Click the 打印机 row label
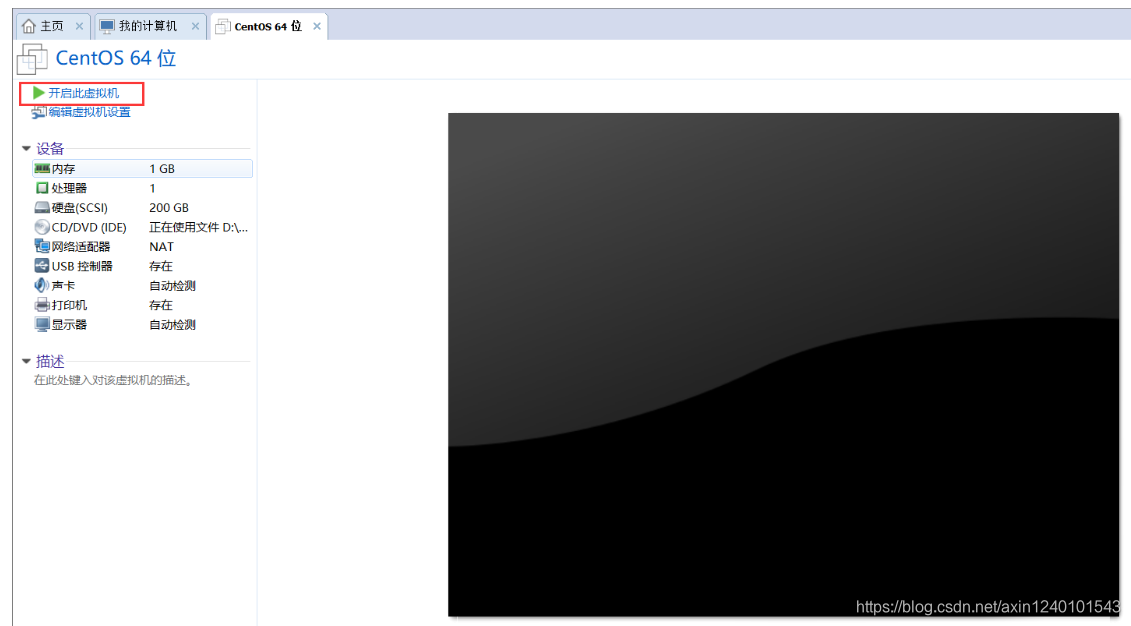This screenshot has height=626, width=1131. (69, 305)
